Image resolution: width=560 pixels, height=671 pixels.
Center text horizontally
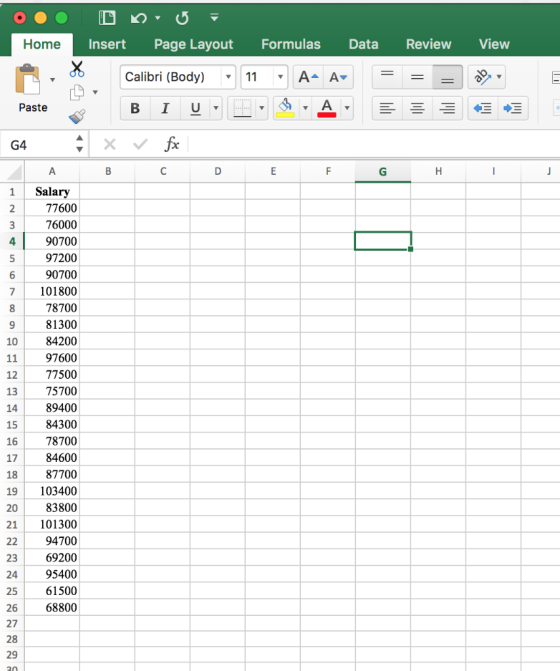coord(417,108)
